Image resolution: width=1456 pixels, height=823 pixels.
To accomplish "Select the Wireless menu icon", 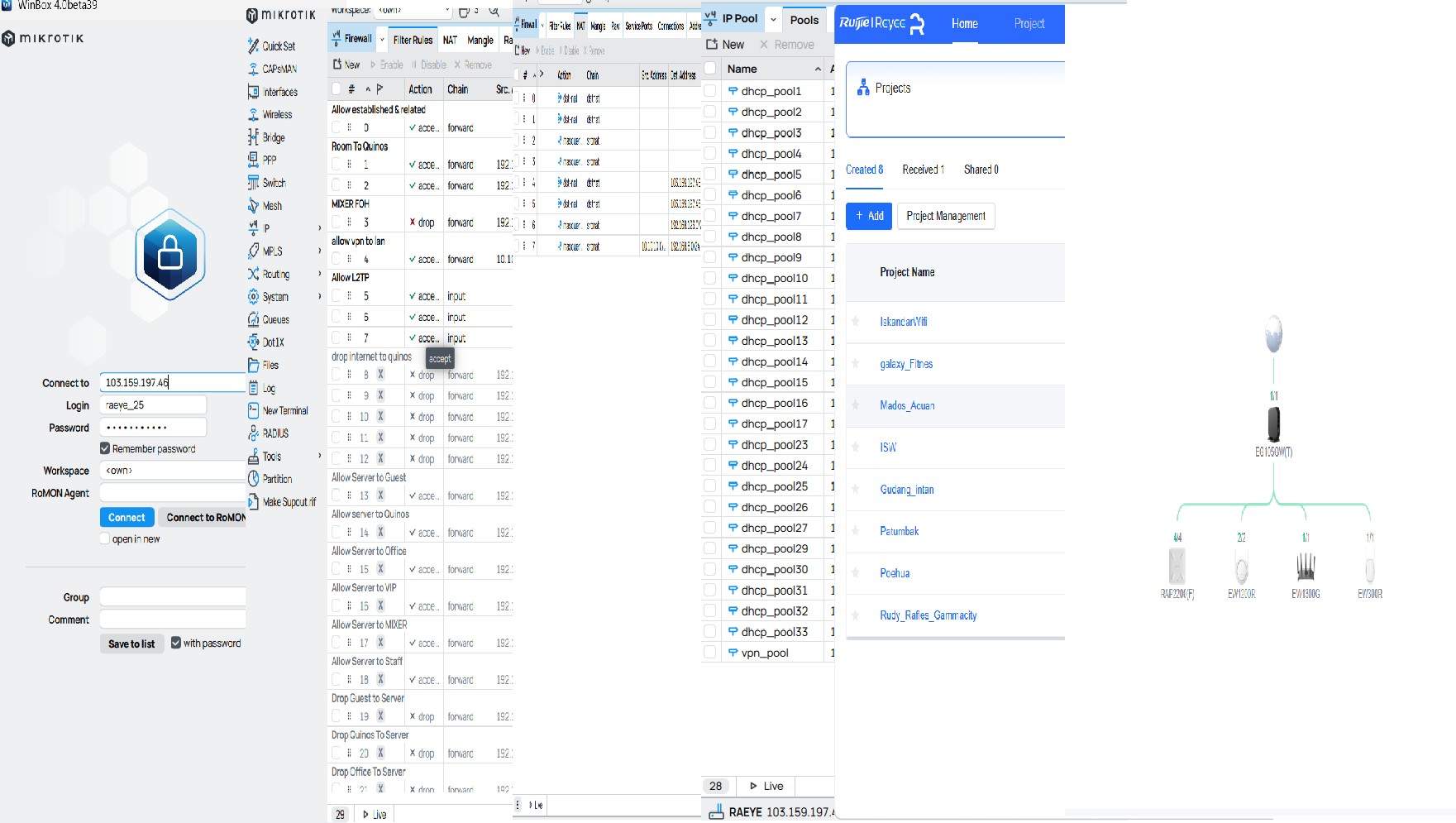I will tap(274, 114).
